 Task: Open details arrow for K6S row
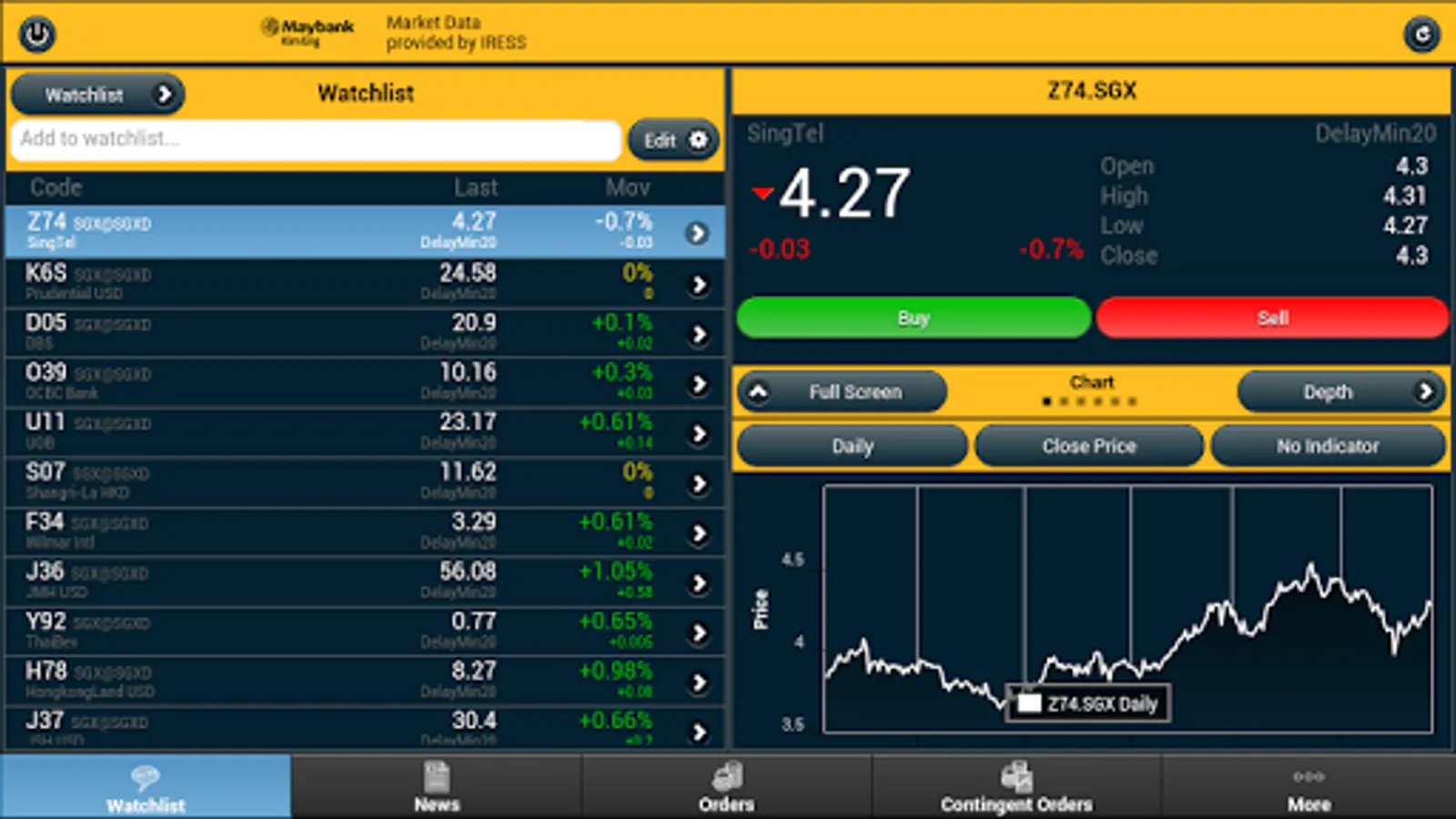pyautogui.click(x=698, y=285)
